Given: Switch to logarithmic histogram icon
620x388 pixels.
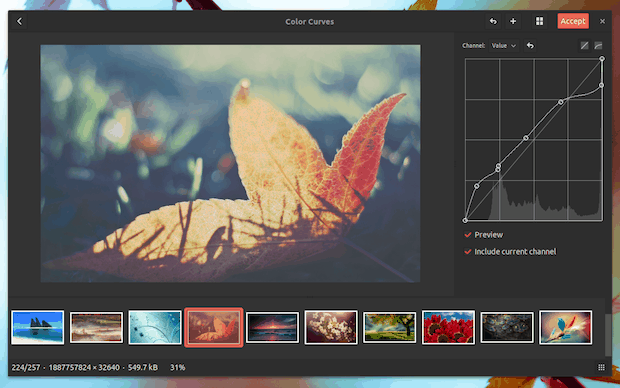Looking at the screenshot, I should pyautogui.click(x=598, y=46).
